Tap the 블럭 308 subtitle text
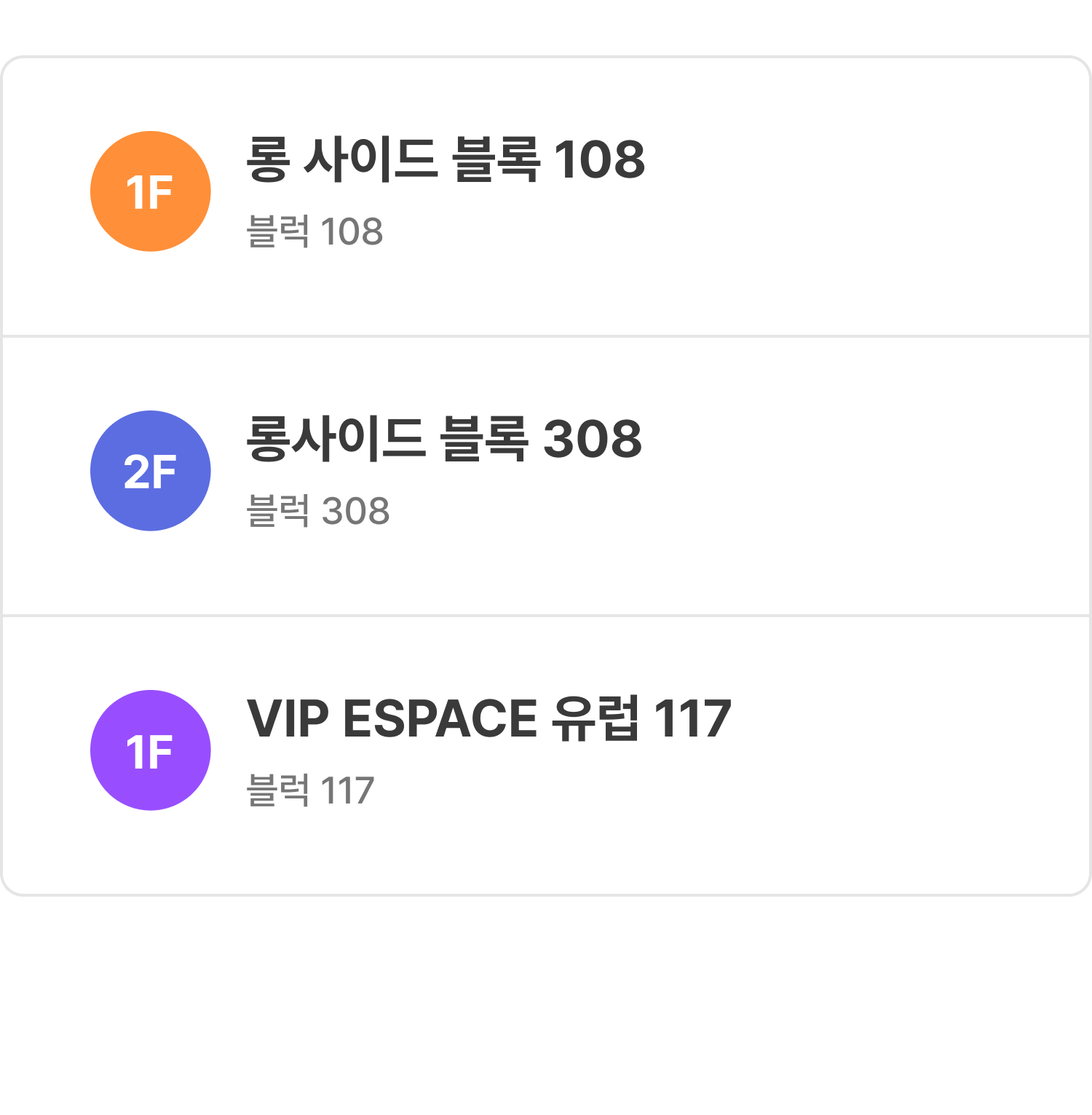This screenshot has width=1092, height=1115. [318, 511]
